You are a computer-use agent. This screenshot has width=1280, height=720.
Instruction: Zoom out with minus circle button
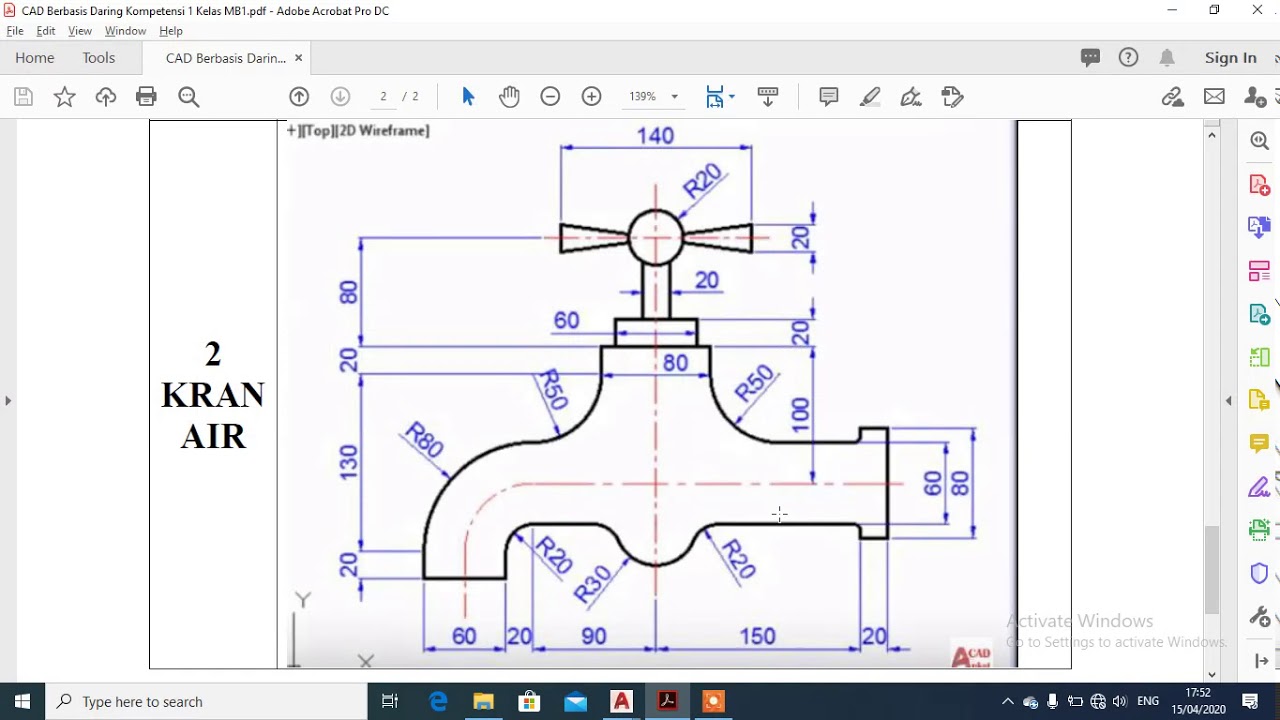(x=550, y=97)
